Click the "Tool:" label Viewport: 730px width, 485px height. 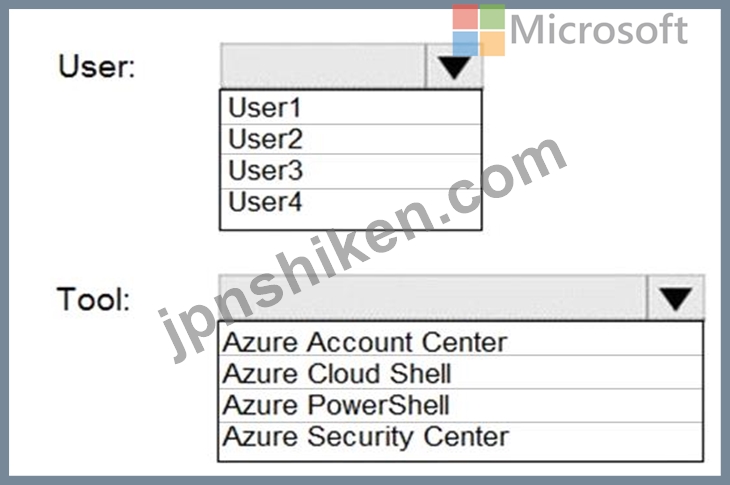[93, 298]
